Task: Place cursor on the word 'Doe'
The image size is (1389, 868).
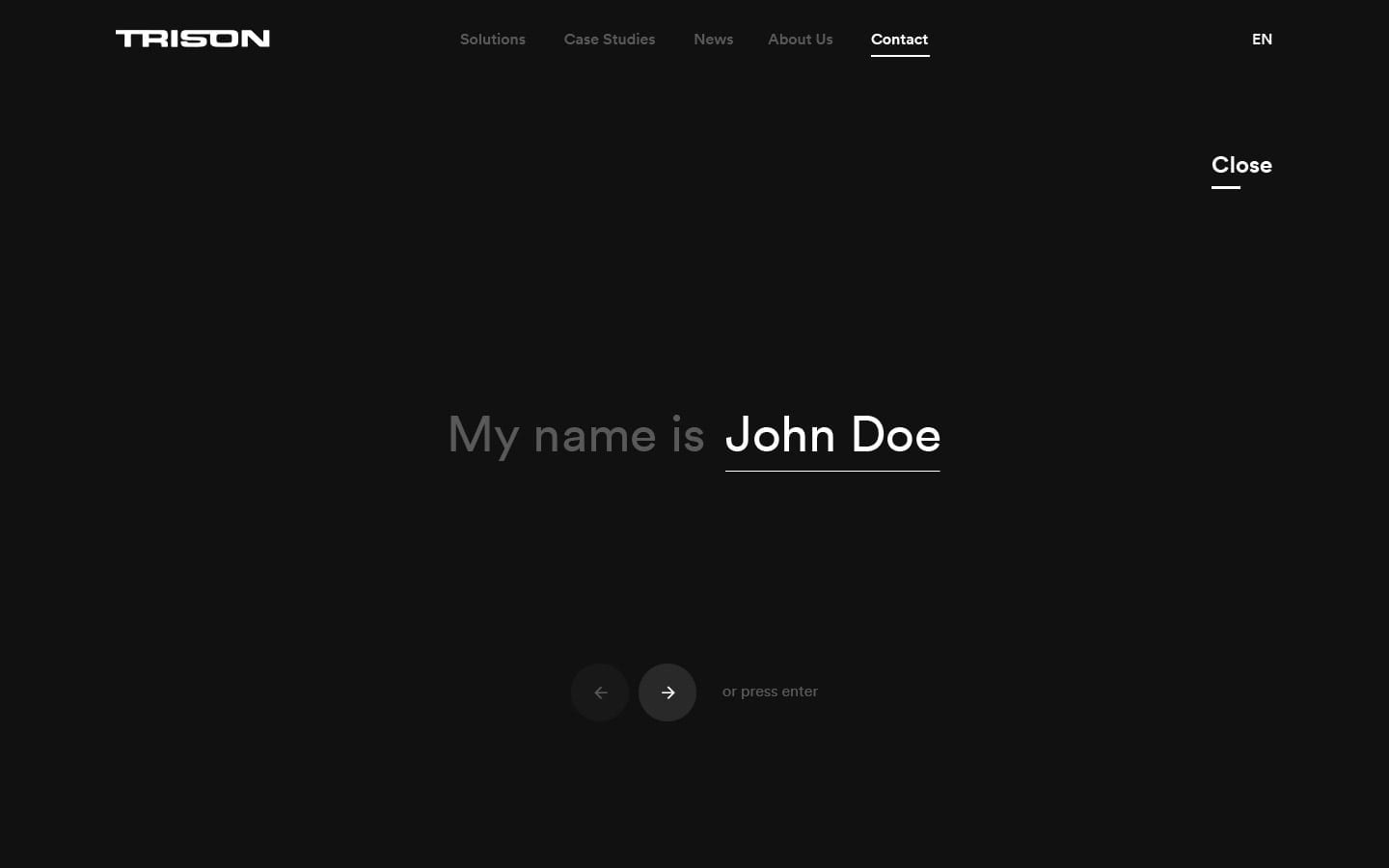Action: click(895, 435)
